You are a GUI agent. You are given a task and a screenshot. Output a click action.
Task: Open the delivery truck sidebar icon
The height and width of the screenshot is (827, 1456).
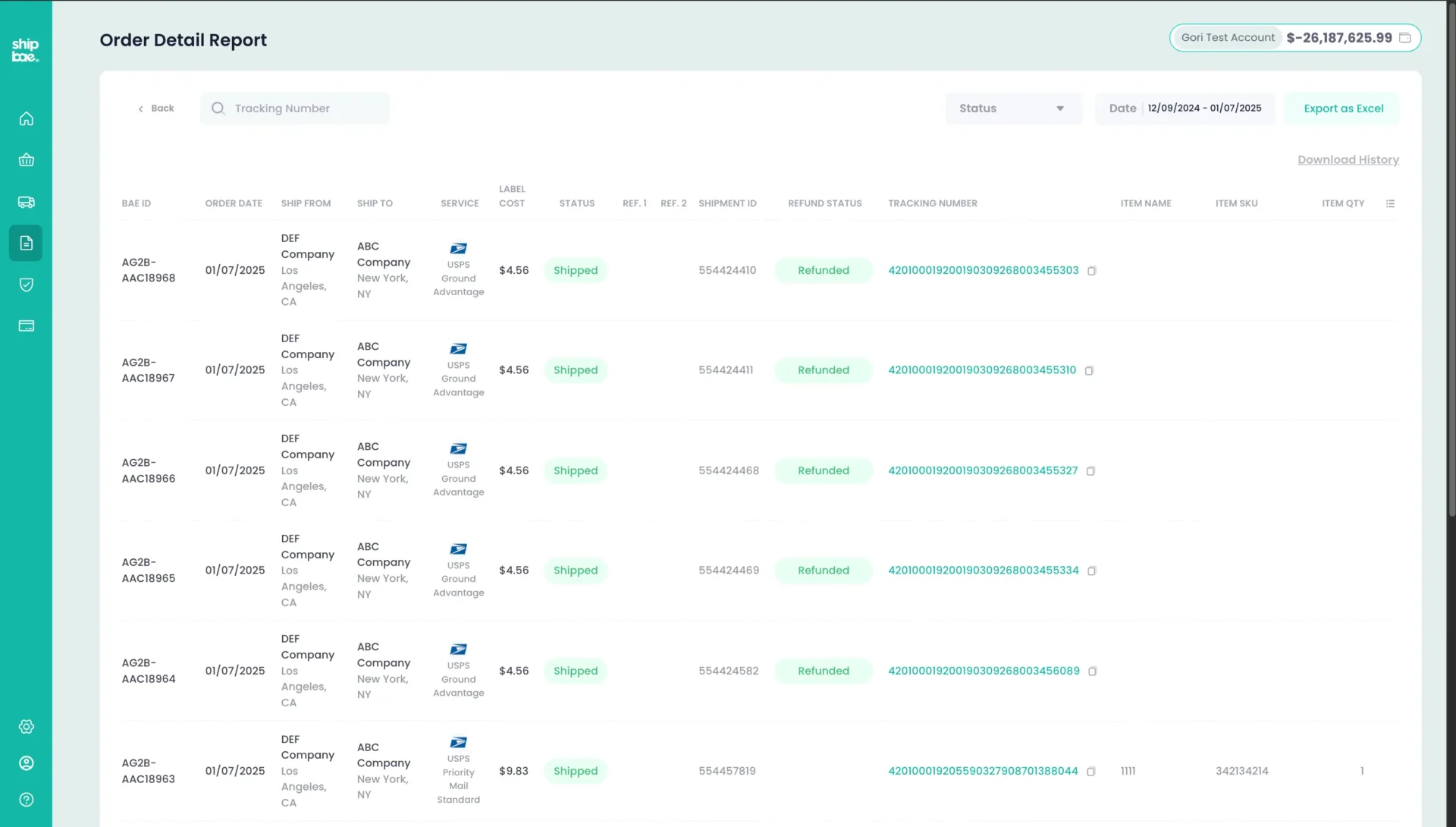(x=26, y=202)
